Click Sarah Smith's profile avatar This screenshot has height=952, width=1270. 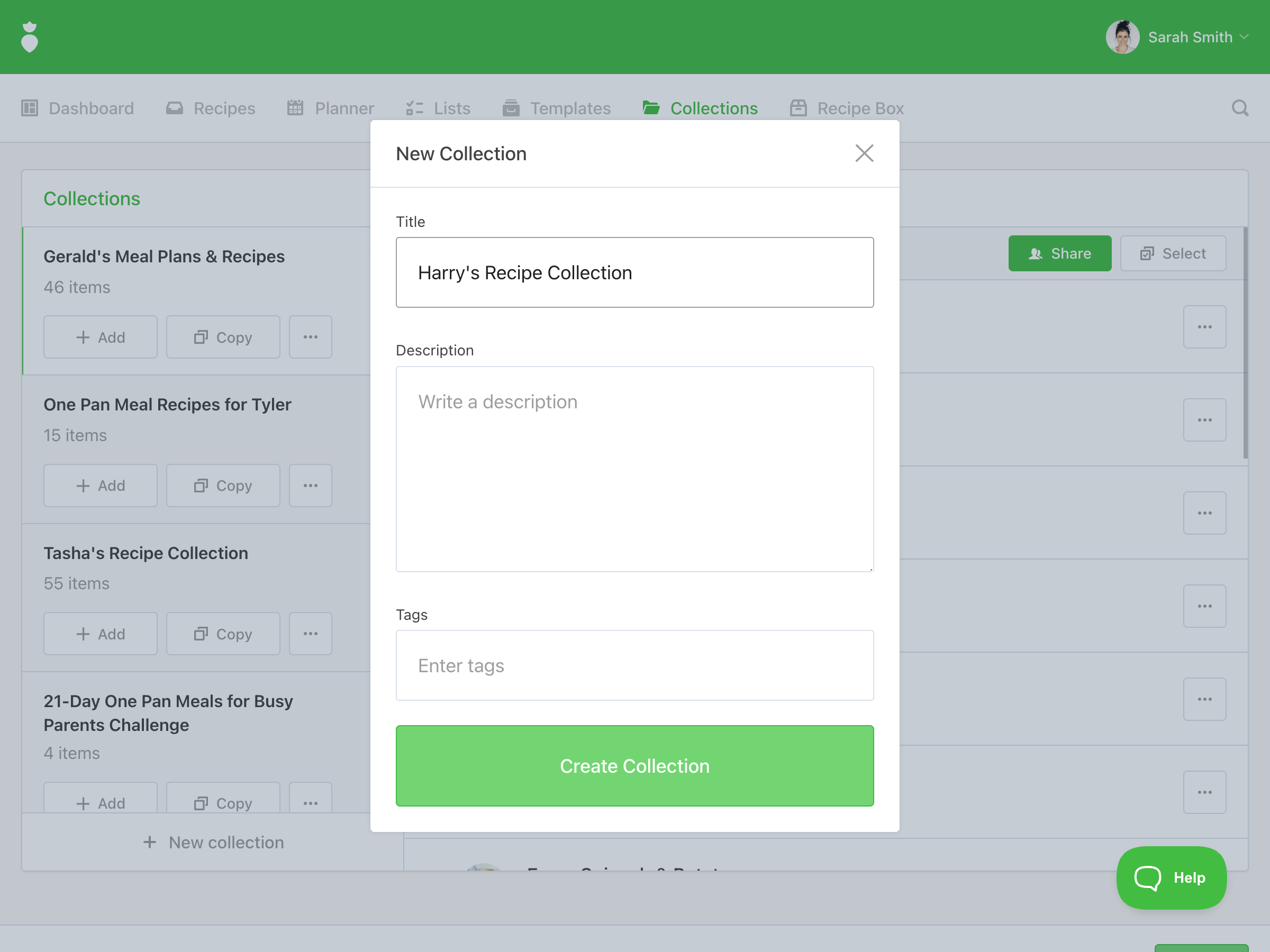click(x=1122, y=38)
